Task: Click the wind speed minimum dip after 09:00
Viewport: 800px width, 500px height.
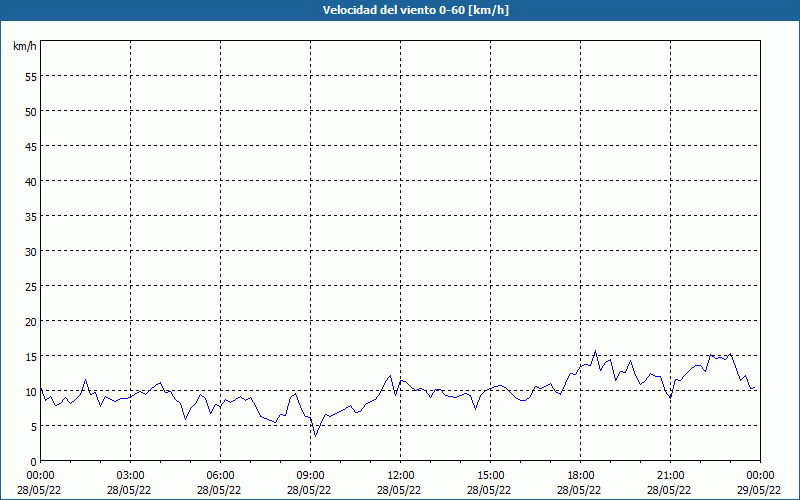Action: (x=315, y=436)
